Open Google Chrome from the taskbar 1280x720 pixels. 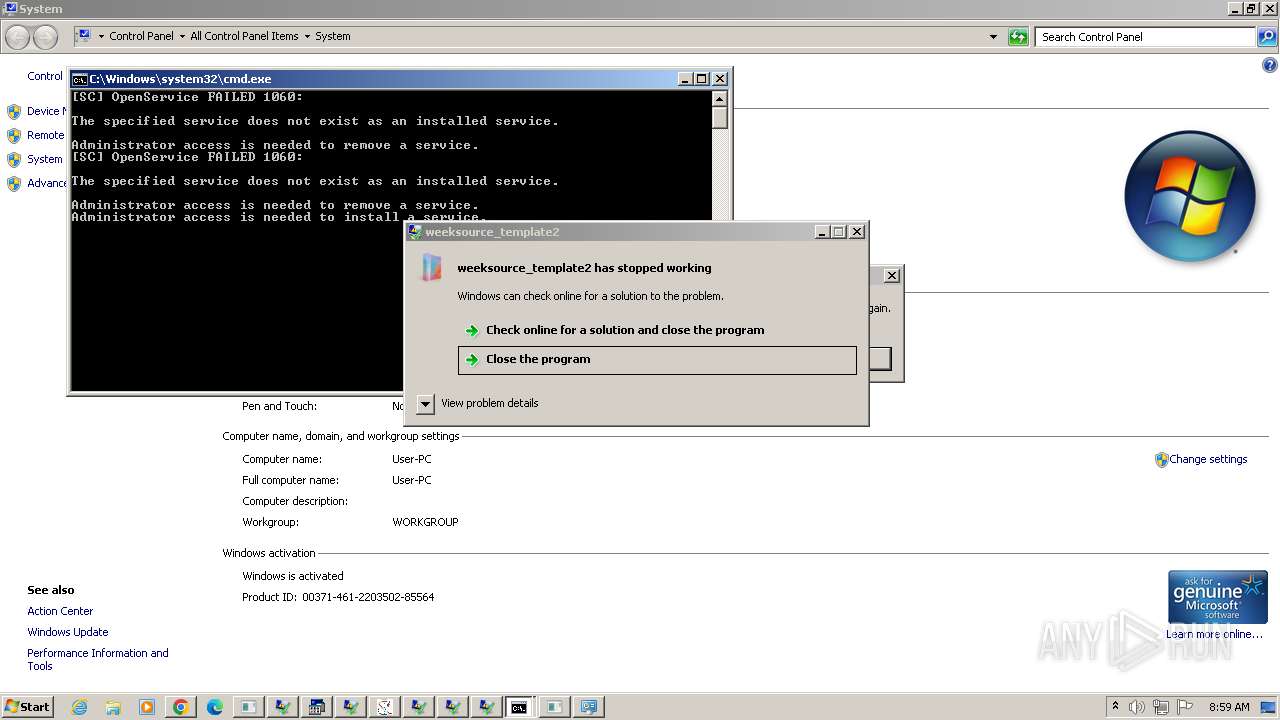click(181, 707)
